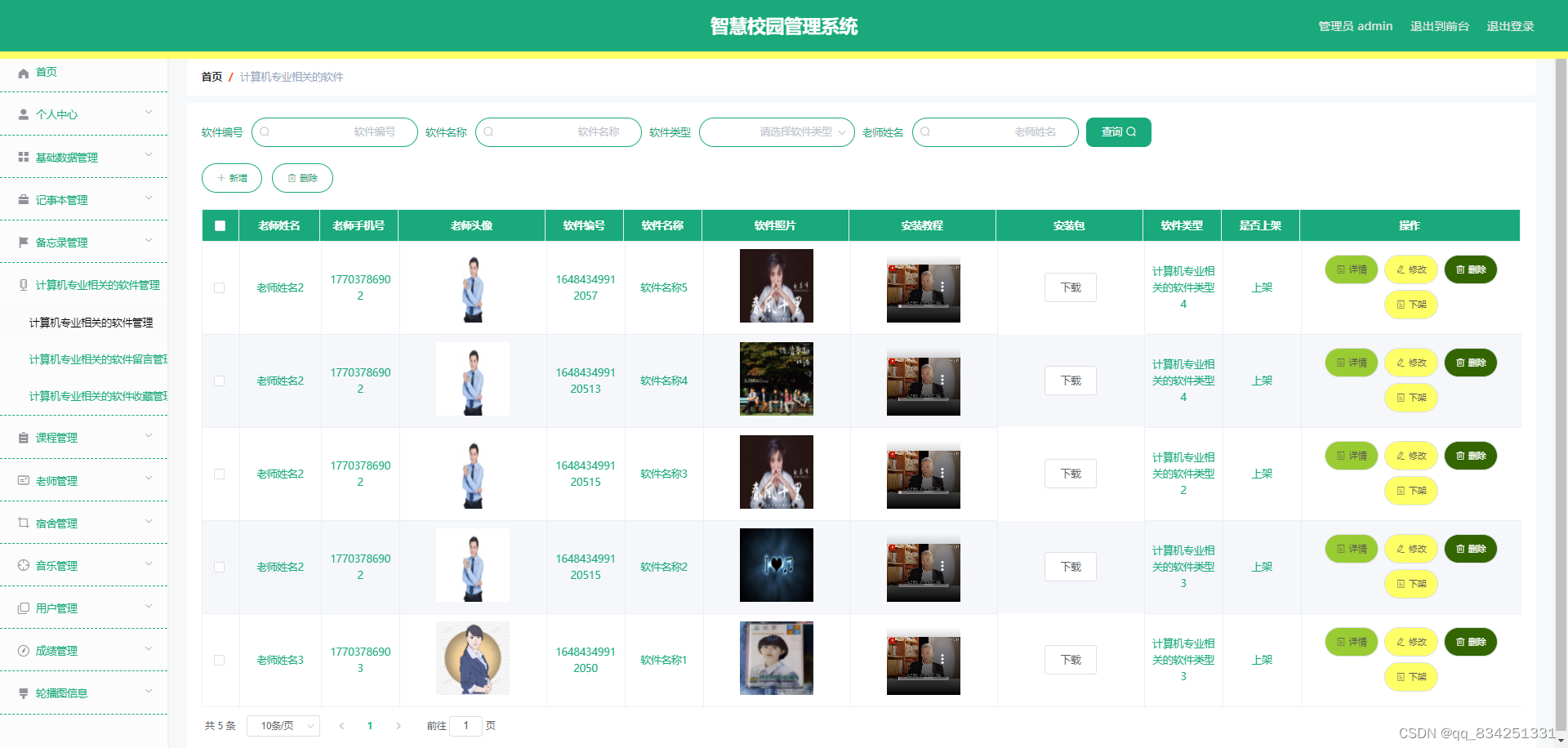
Task: Click the 详情 icon for 软件名称5 row
Action: point(1339,269)
